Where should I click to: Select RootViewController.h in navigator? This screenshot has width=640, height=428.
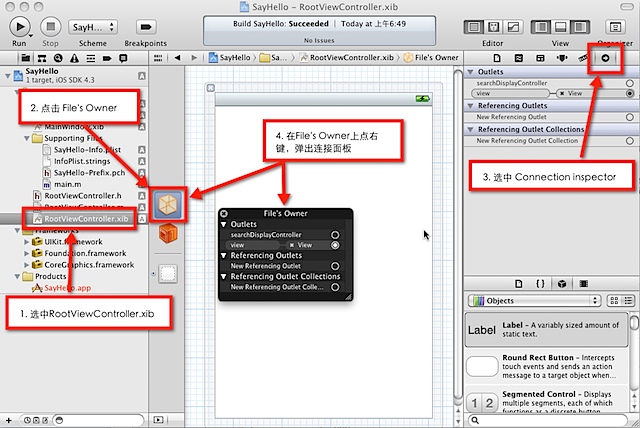[x=81, y=195]
